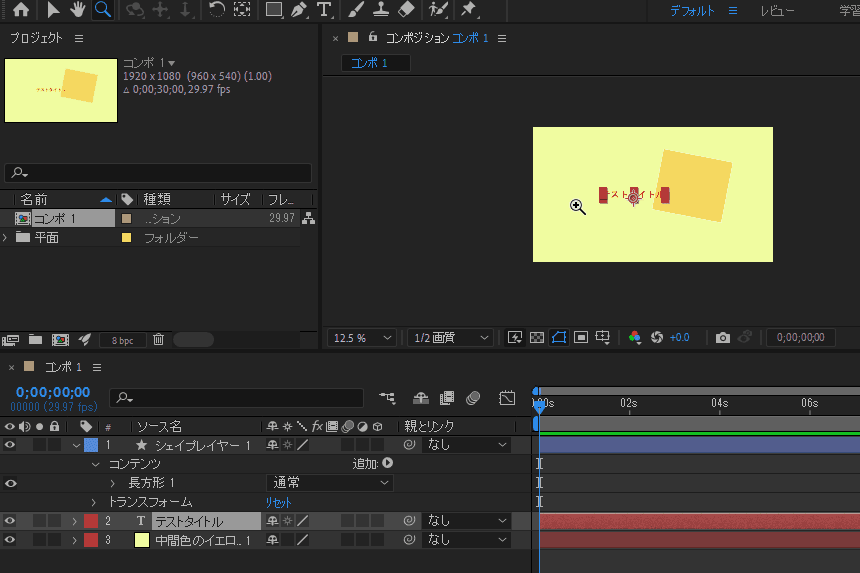Open parent dropdown for シェイプレイヤー 1
The height and width of the screenshot is (573, 860).
click(467, 445)
